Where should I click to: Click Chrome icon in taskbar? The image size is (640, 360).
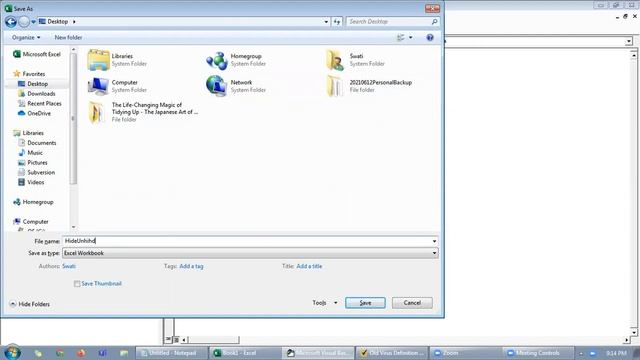tap(60, 353)
